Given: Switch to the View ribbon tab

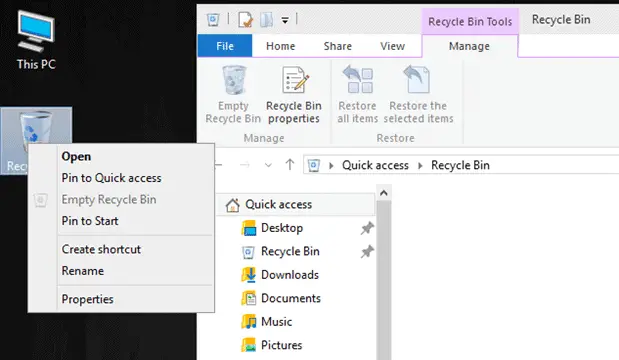Looking at the screenshot, I should pos(392,46).
